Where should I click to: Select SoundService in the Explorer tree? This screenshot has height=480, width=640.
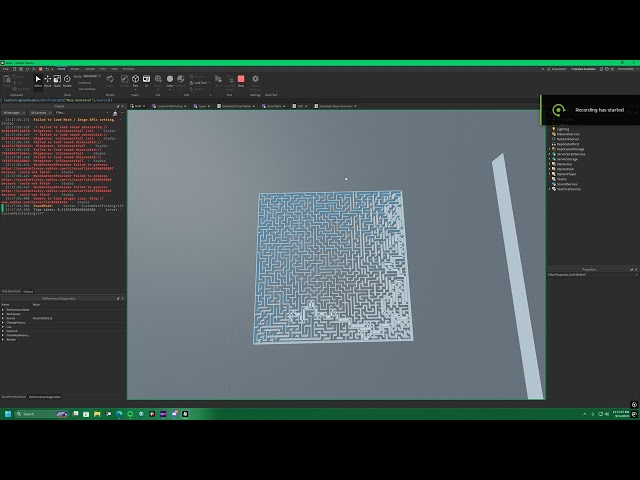(567, 184)
